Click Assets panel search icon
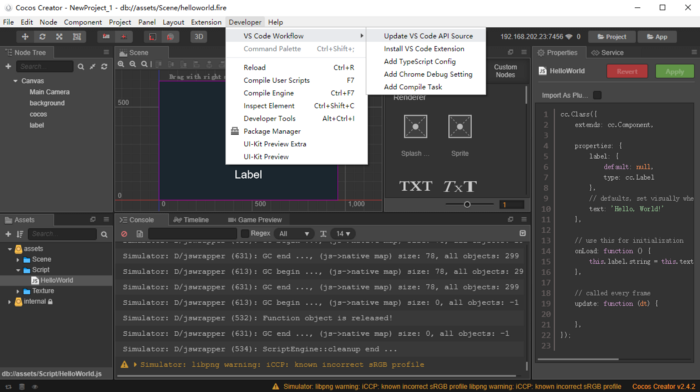The width and height of the screenshot is (700, 392). click(x=104, y=234)
